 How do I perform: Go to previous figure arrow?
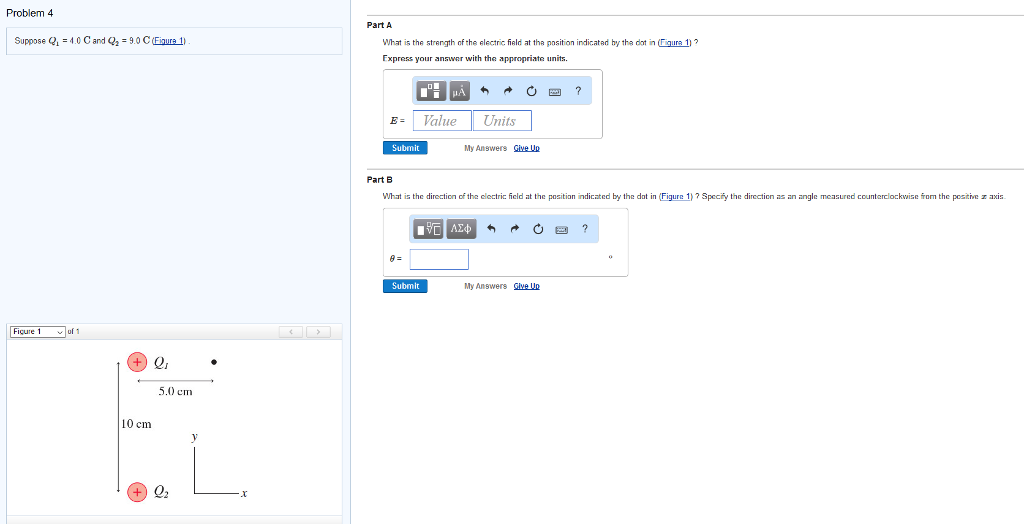[x=292, y=332]
